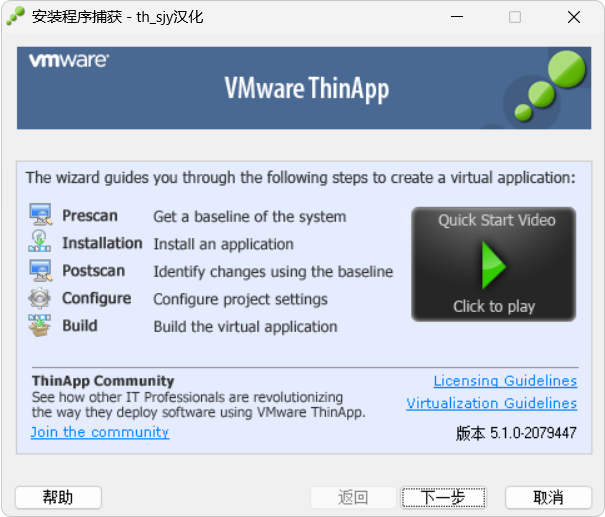Viewport: 605px width, 517px height.
Task: Click 'Configure project settings' text
Action: [x=240, y=299]
